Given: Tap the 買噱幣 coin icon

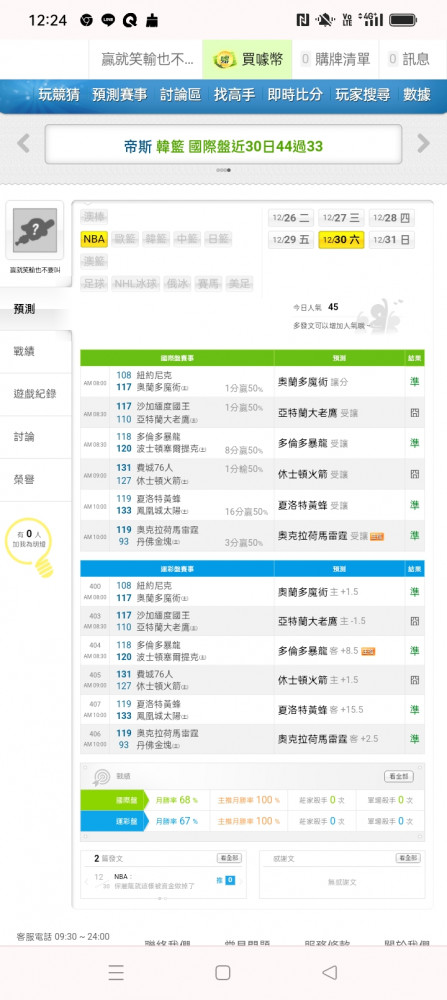Looking at the screenshot, I should (224, 59).
